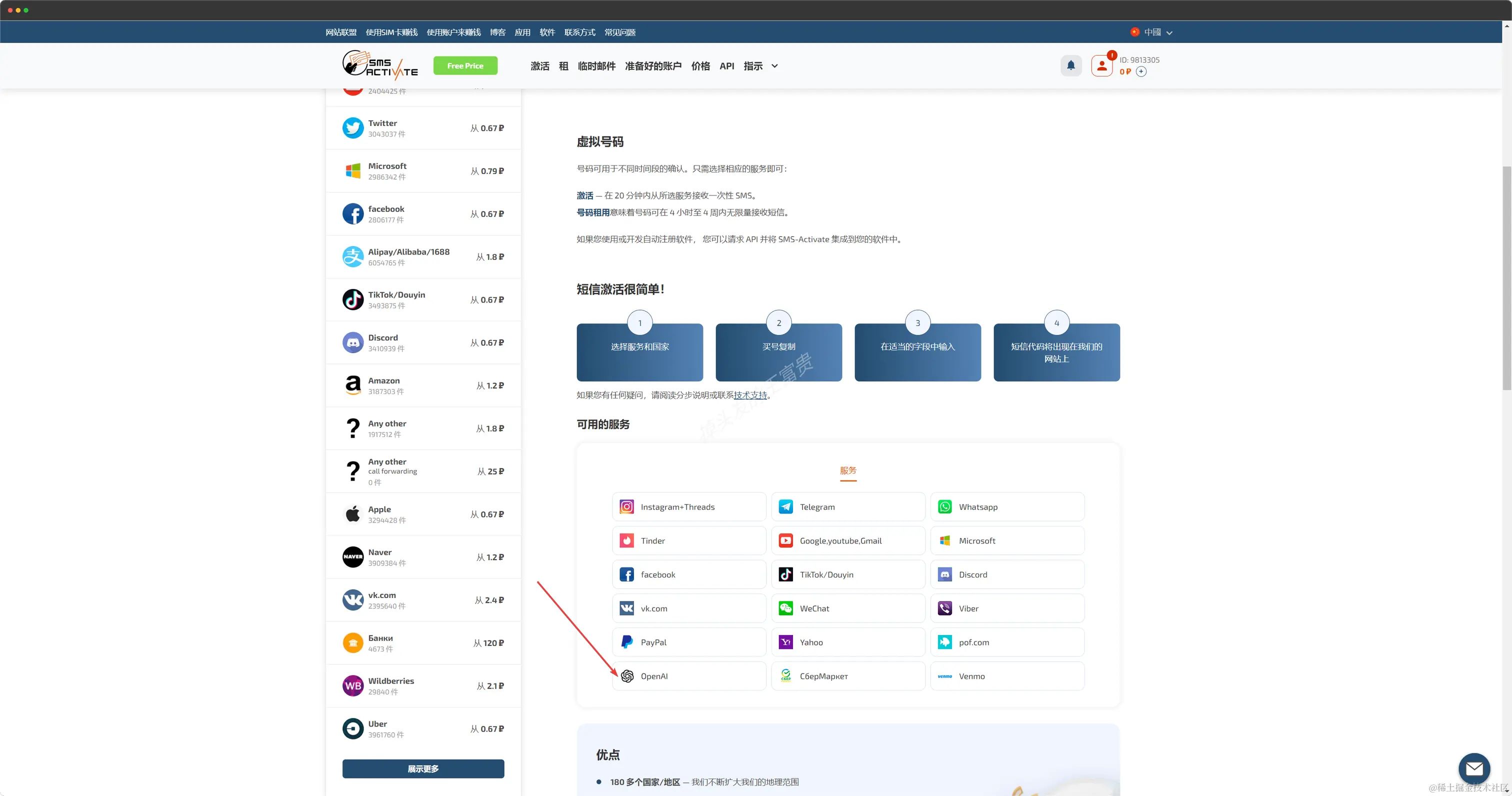Screen dimensions: 1512x796
Task: Open the 准备好的账户 menu item
Action: [x=653, y=66]
